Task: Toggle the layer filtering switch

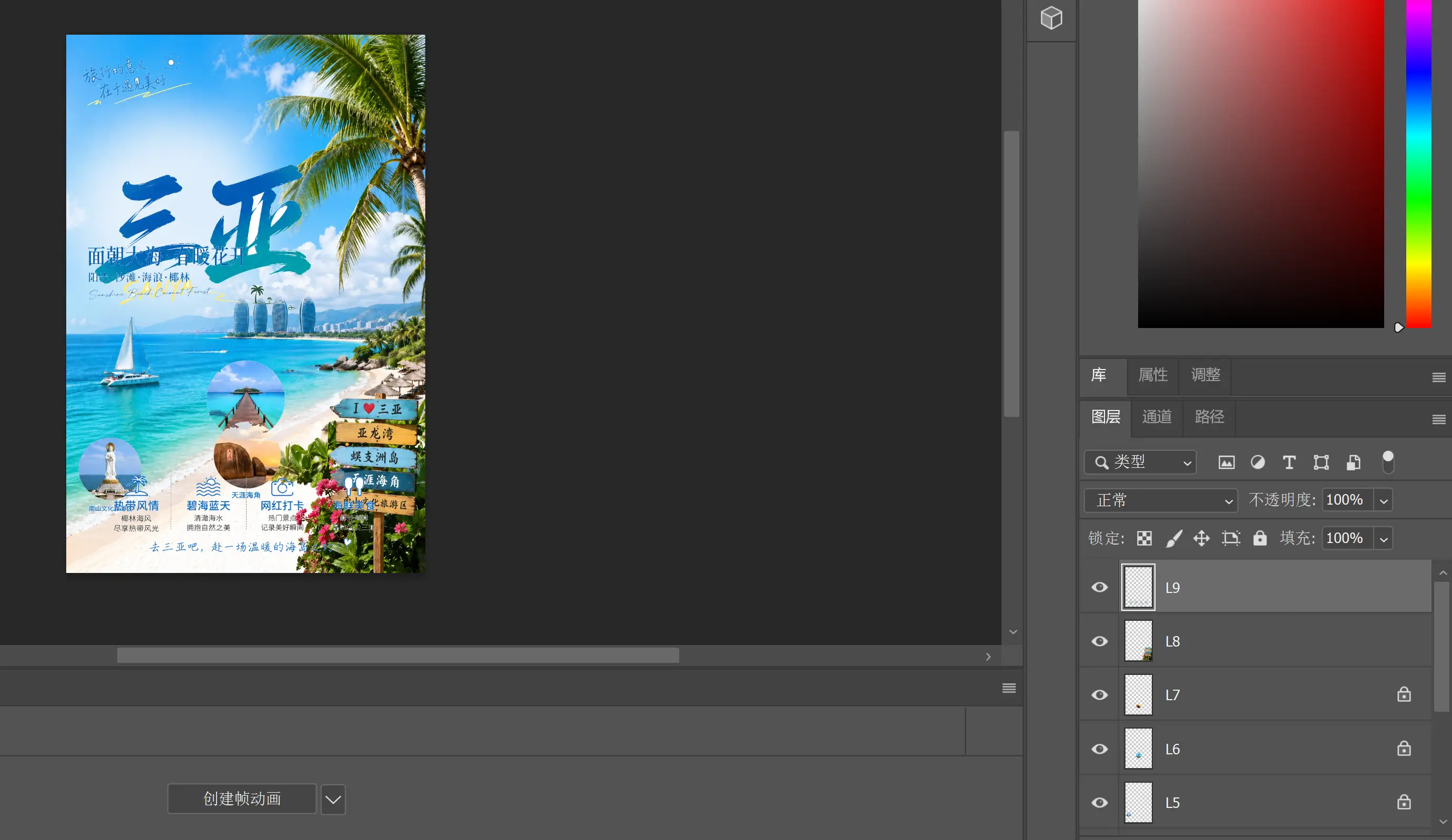Action: (1388, 463)
